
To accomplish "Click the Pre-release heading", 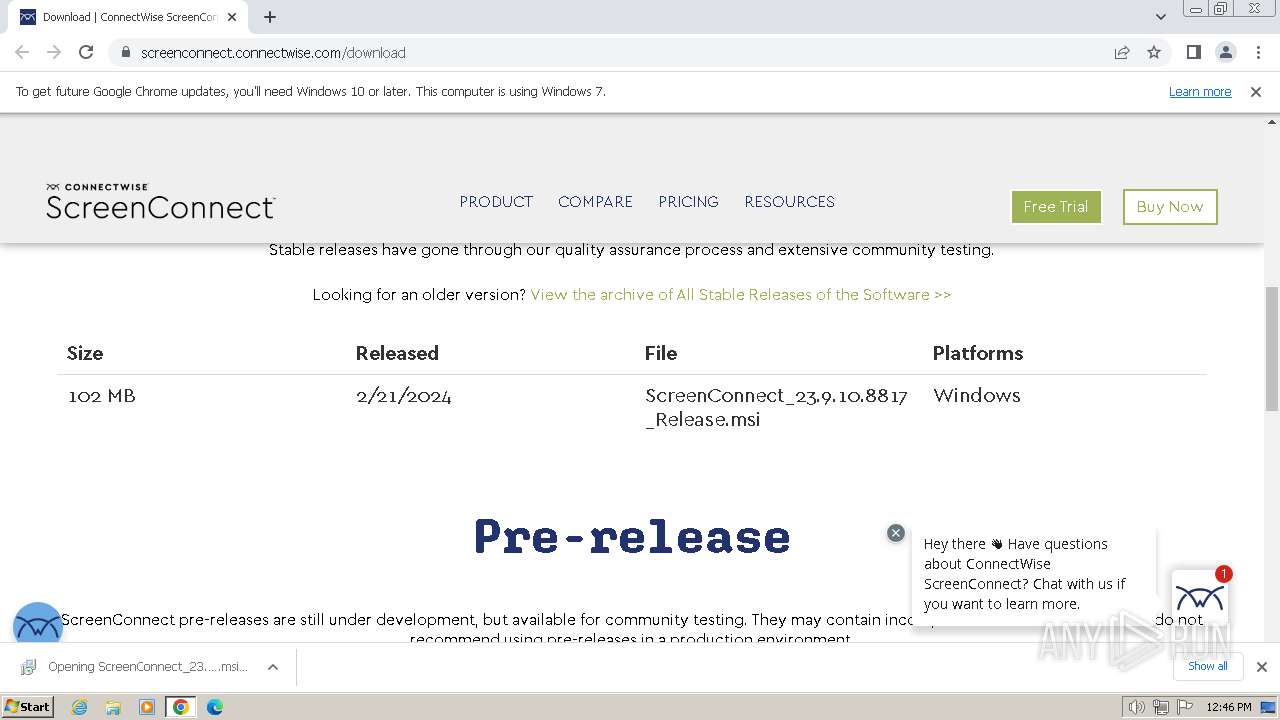I will 632,537.
